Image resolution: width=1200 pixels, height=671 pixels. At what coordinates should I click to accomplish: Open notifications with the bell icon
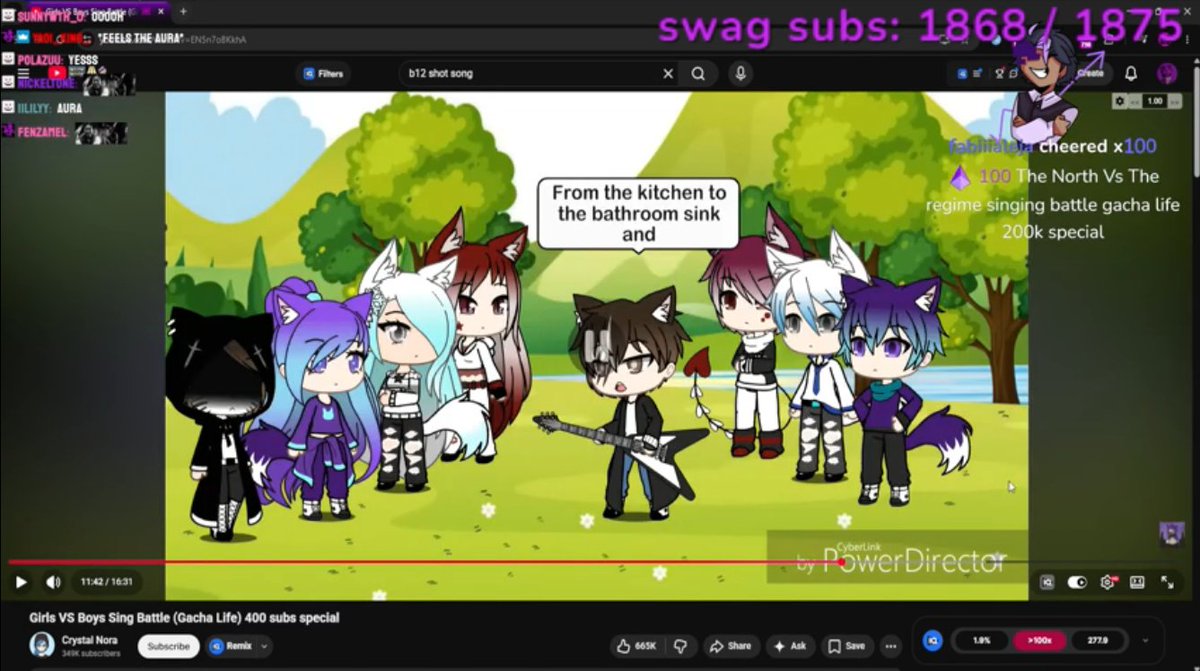click(x=1131, y=73)
